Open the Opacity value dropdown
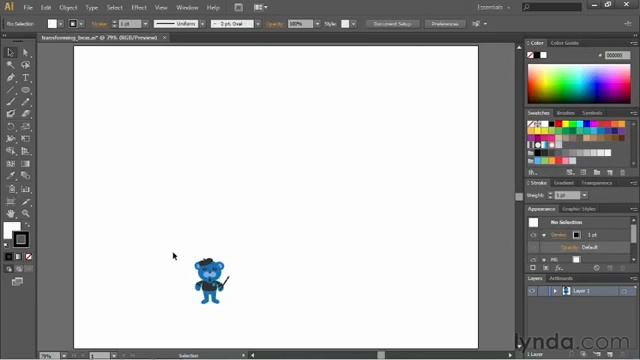Viewport: 640px width, 360px height. point(318,24)
